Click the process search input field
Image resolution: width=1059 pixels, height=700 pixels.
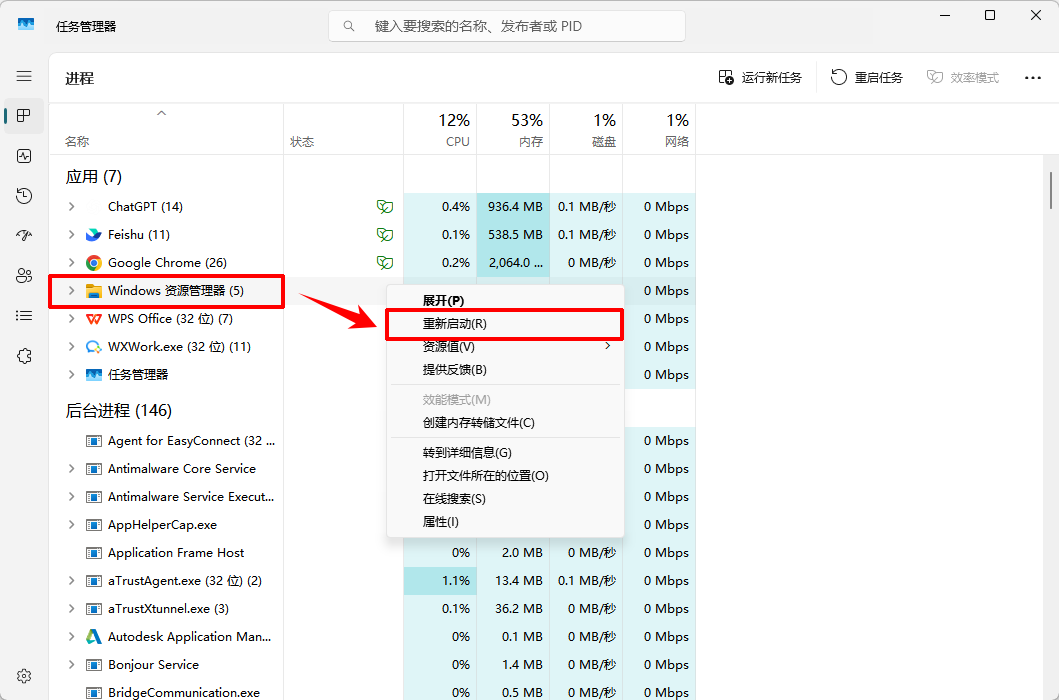pyautogui.click(x=507, y=26)
